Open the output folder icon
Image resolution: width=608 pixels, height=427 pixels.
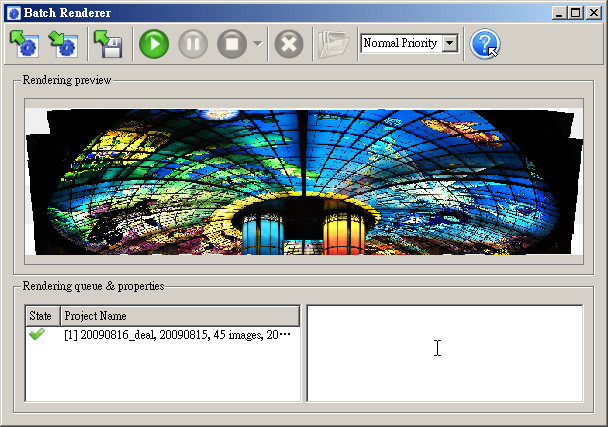[x=333, y=45]
